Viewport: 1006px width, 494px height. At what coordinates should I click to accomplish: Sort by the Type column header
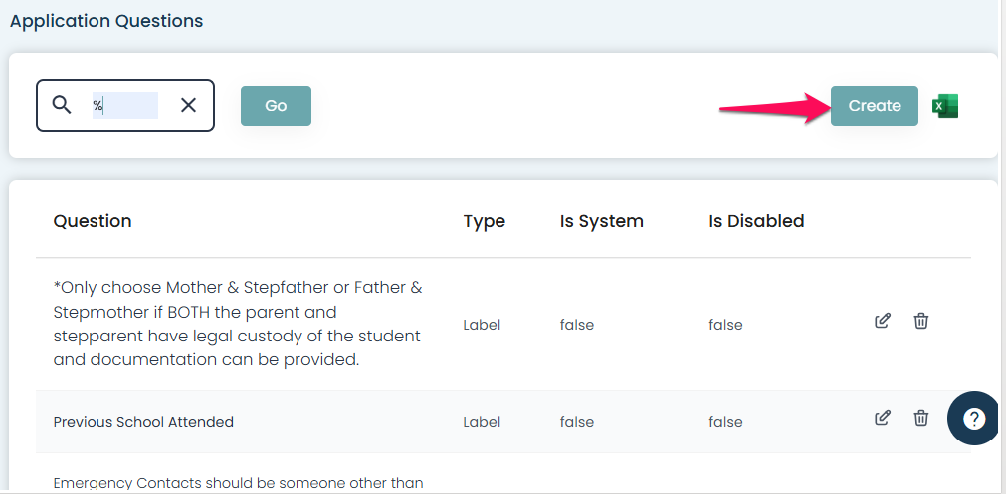click(x=484, y=221)
